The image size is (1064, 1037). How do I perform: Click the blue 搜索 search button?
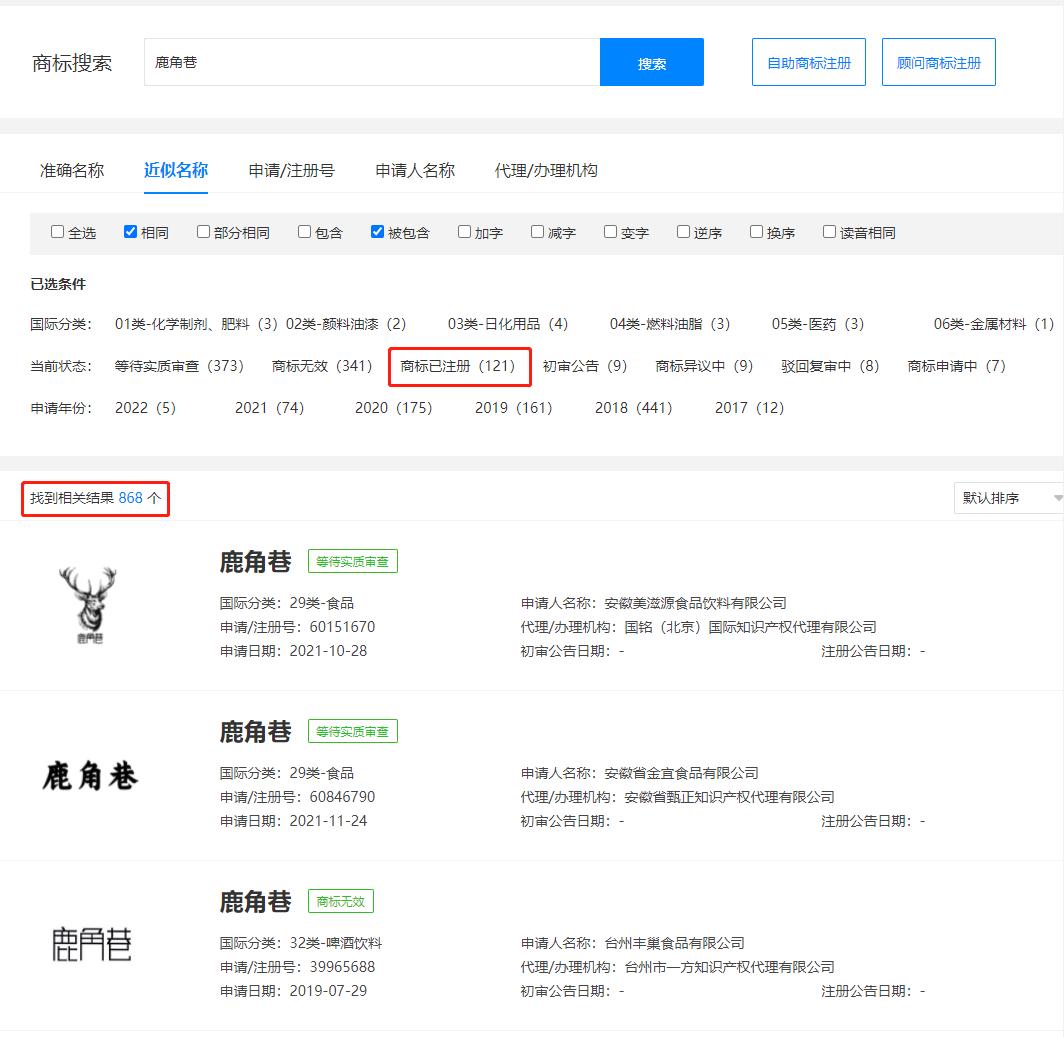(x=651, y=61)
